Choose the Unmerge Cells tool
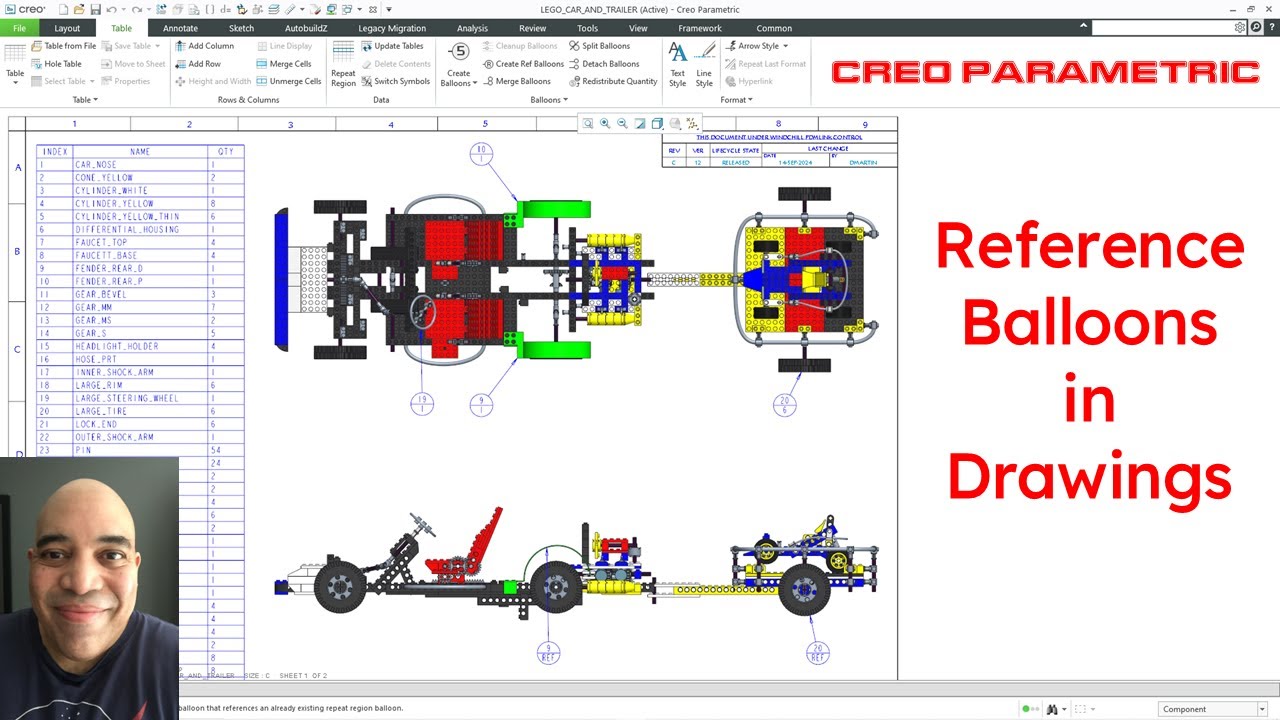This screenshot has width=1280, height=720. click(288, 81)
